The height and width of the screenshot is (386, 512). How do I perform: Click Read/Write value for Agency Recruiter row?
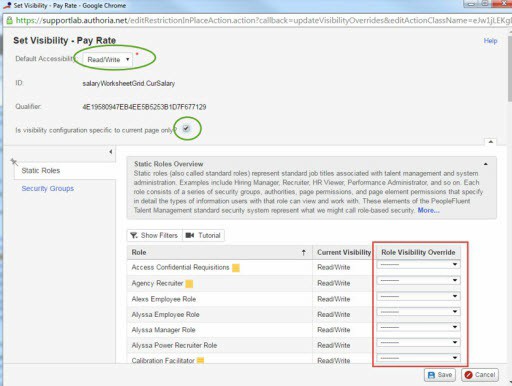click(x=334, y=283)
